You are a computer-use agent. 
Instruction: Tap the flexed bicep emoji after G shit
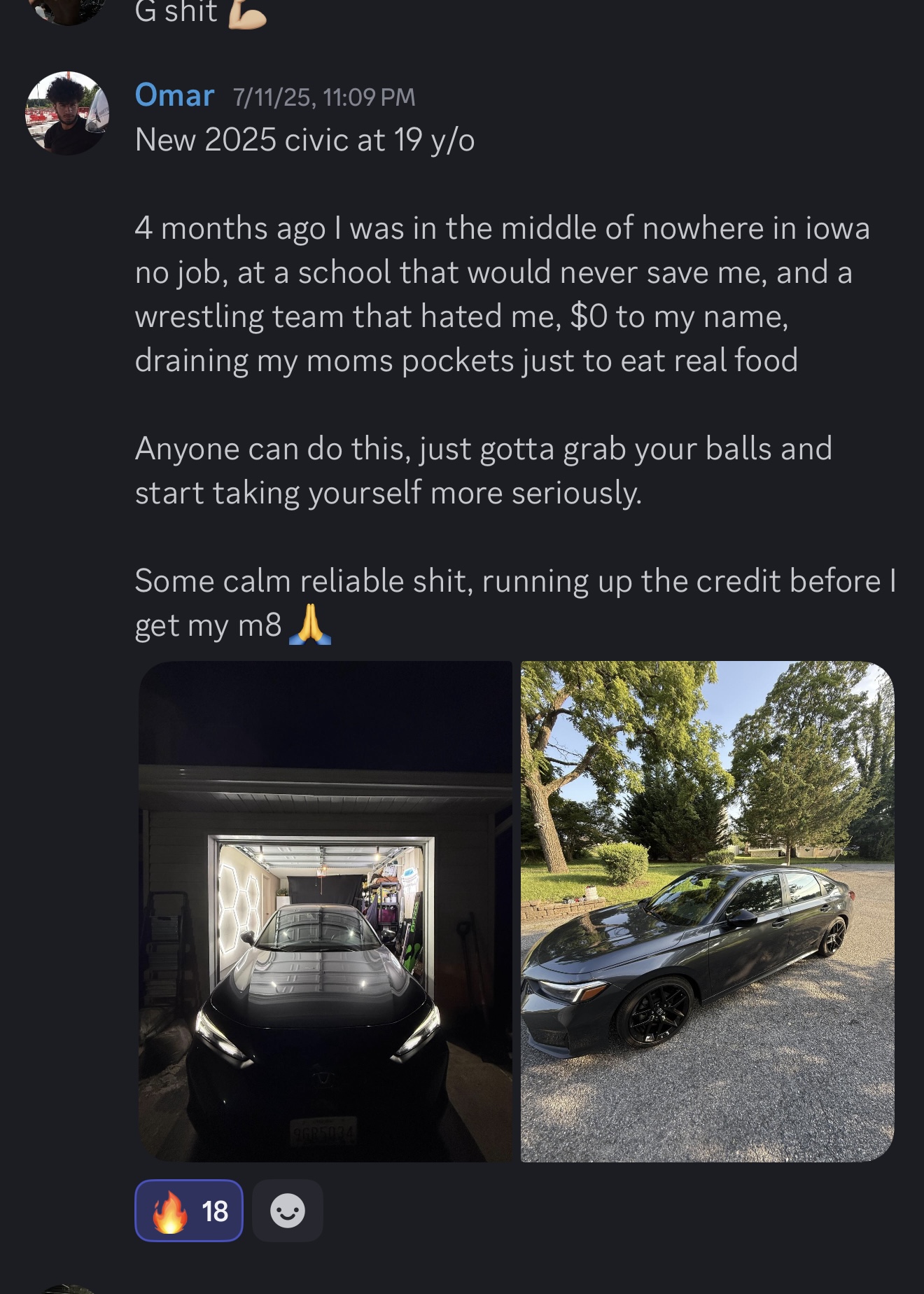tap(247, 13)
